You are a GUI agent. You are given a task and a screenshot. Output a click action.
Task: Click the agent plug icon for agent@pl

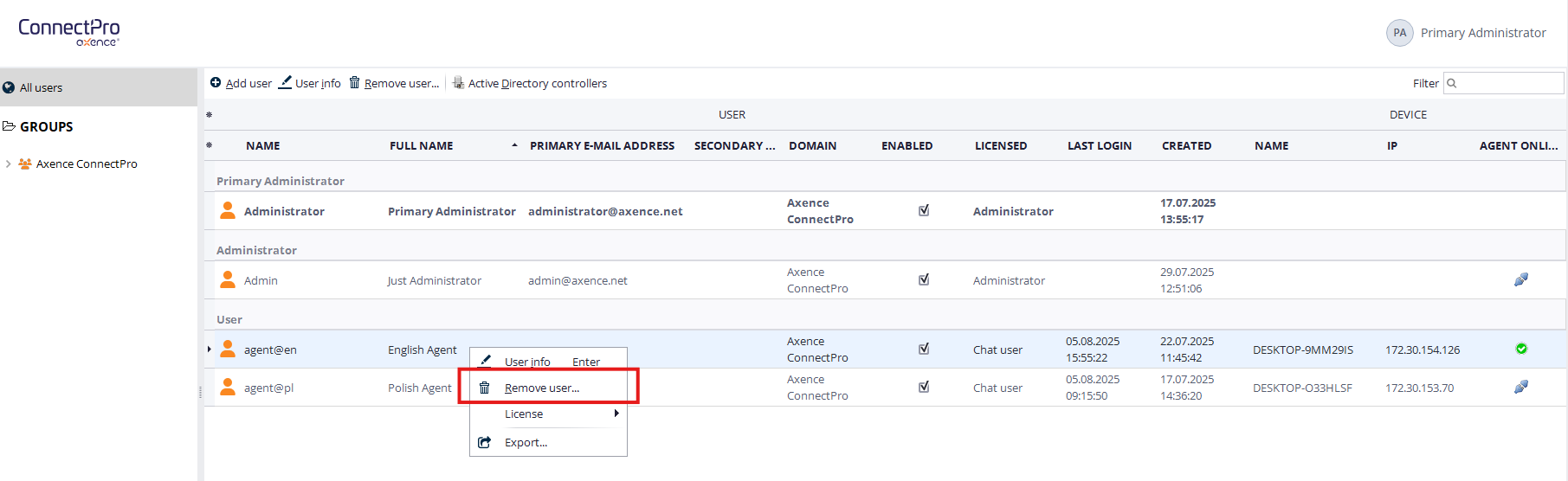[1520, 387]
